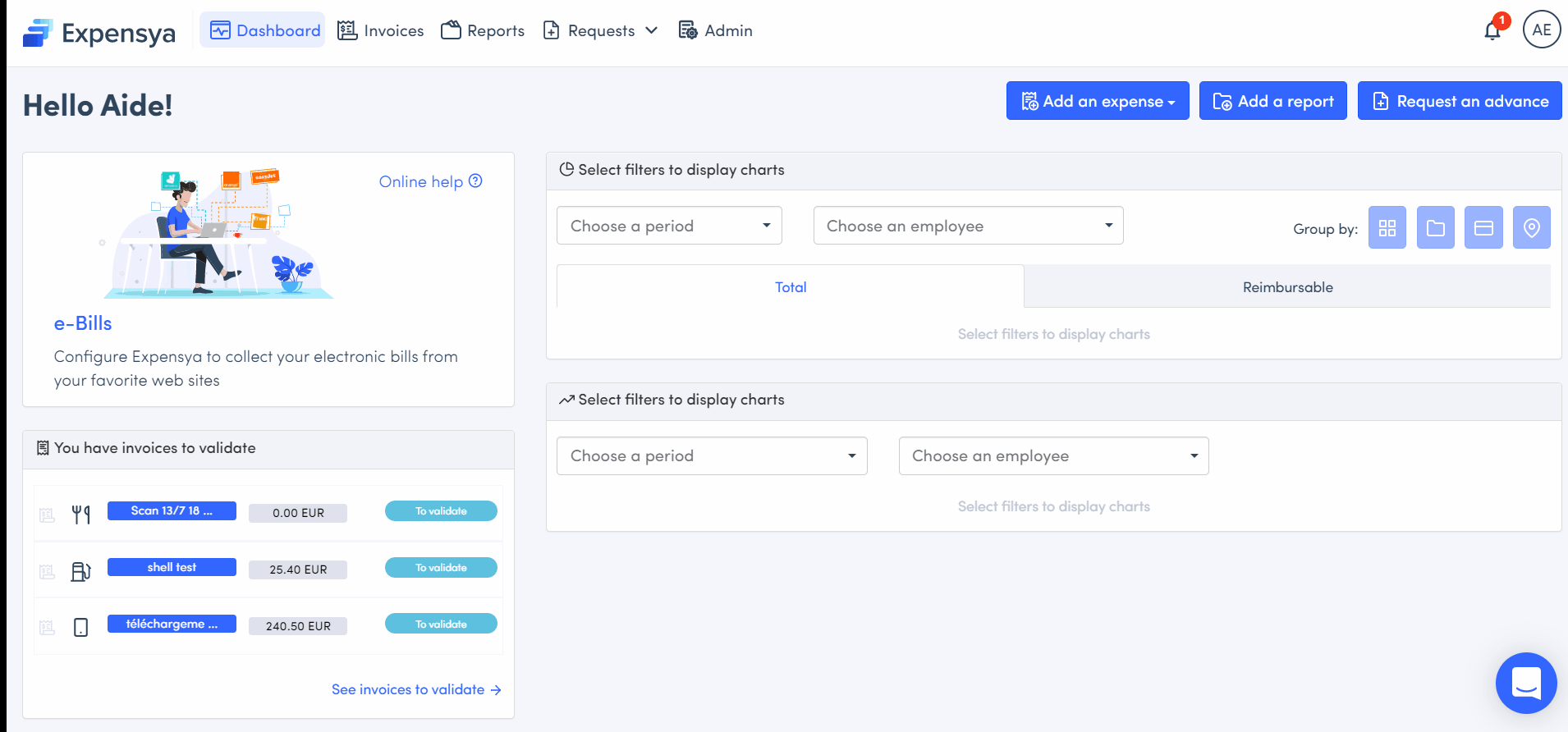Group charts by payment card icon

pyautogui.click(x=1483, y=228)
